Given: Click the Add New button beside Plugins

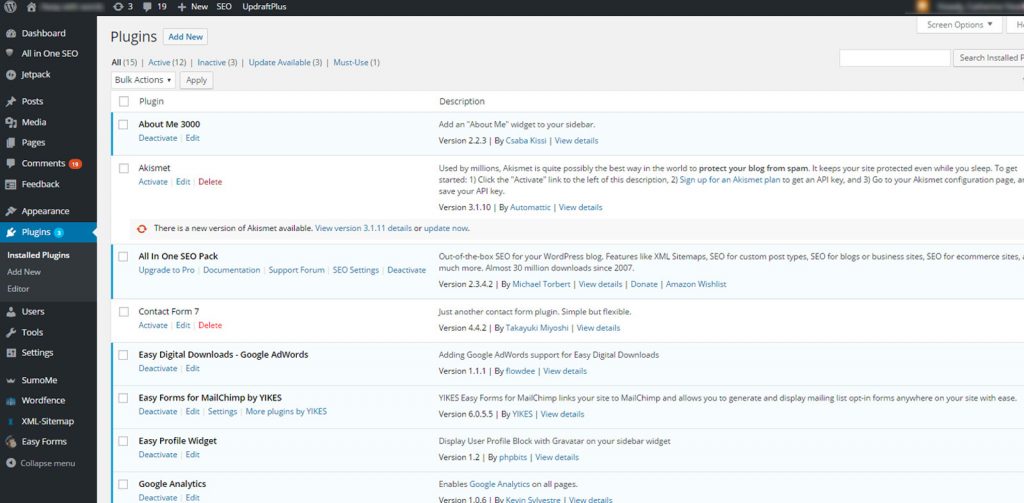Looking at the screenshot, I should click(x=185, y=37).
